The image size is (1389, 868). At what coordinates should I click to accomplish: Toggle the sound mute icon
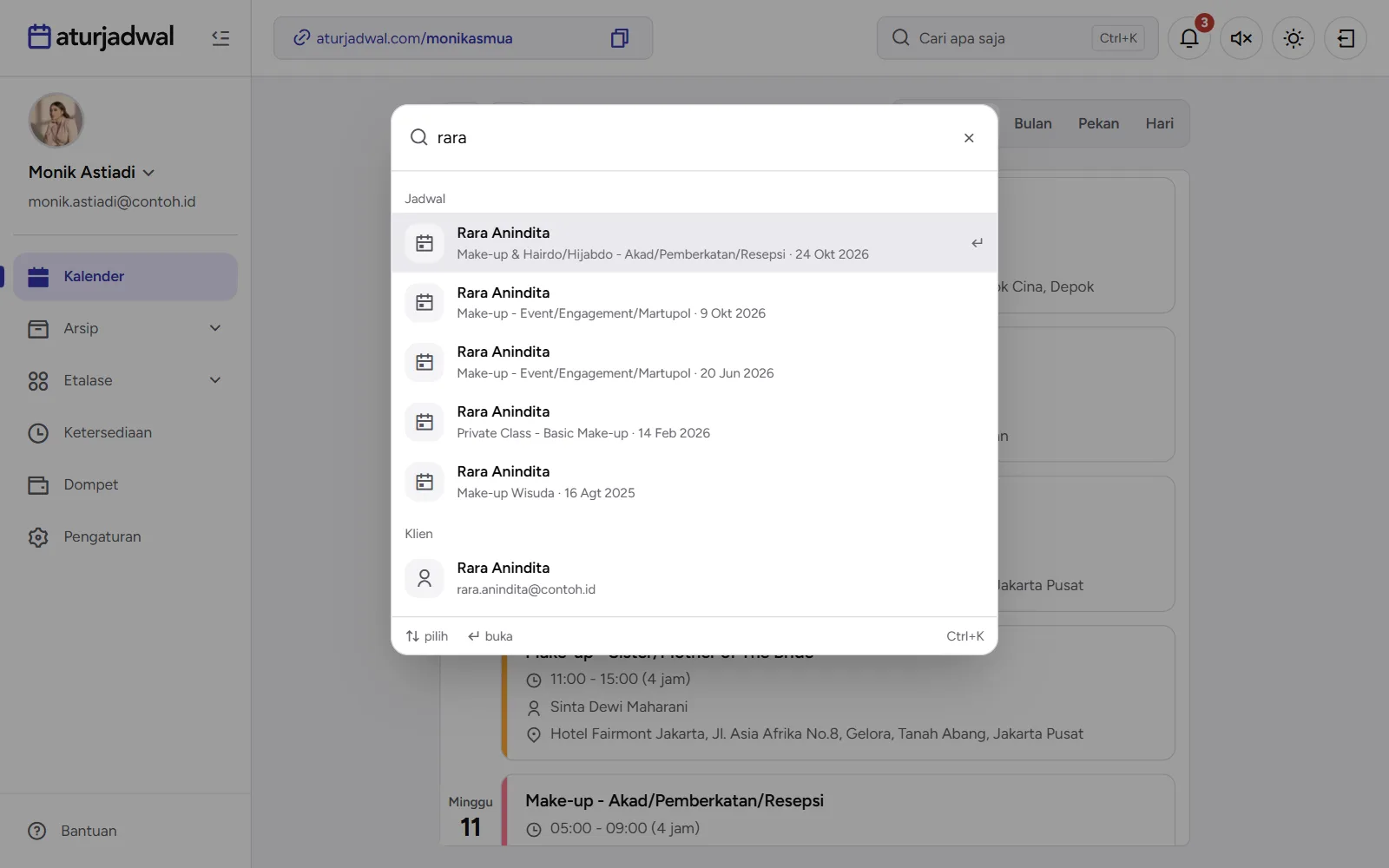(x=1241, y=38)
